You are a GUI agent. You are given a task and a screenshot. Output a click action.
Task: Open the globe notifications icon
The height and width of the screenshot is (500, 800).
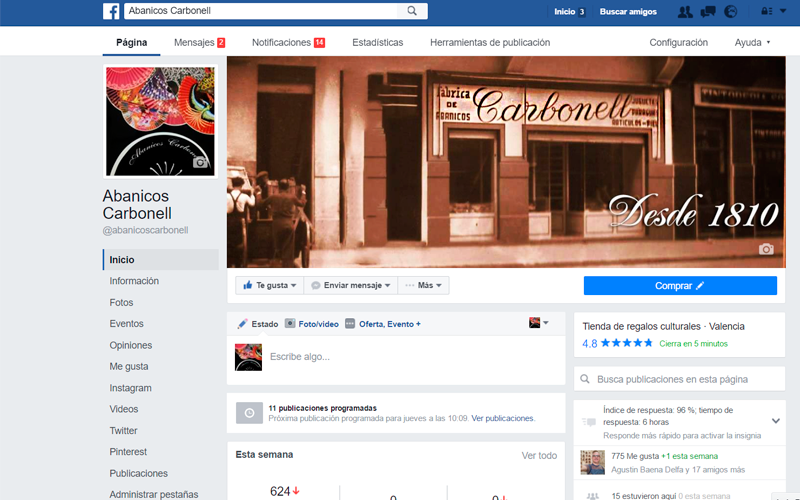(x=731, y=11)
